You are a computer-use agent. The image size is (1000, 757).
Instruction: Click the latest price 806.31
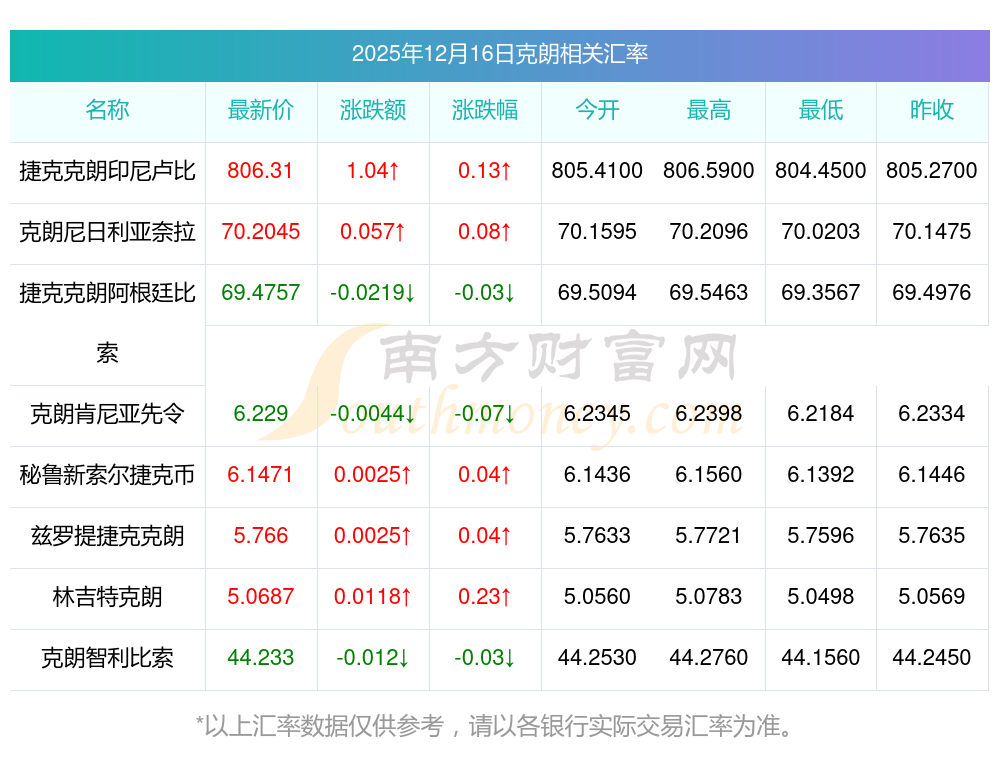point(260,171)
